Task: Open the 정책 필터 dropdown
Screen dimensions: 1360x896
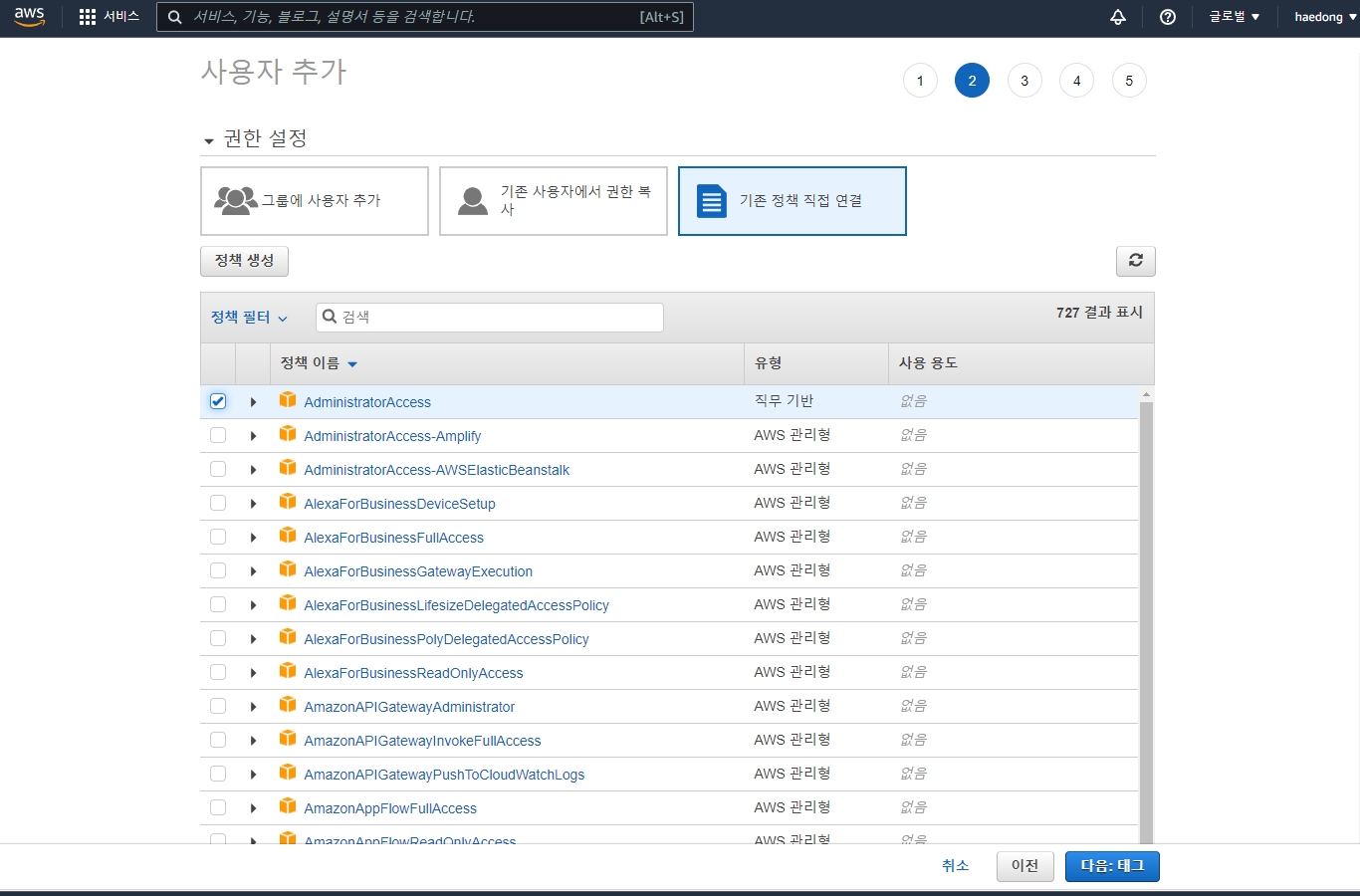Action: click(x=249, y=317)
